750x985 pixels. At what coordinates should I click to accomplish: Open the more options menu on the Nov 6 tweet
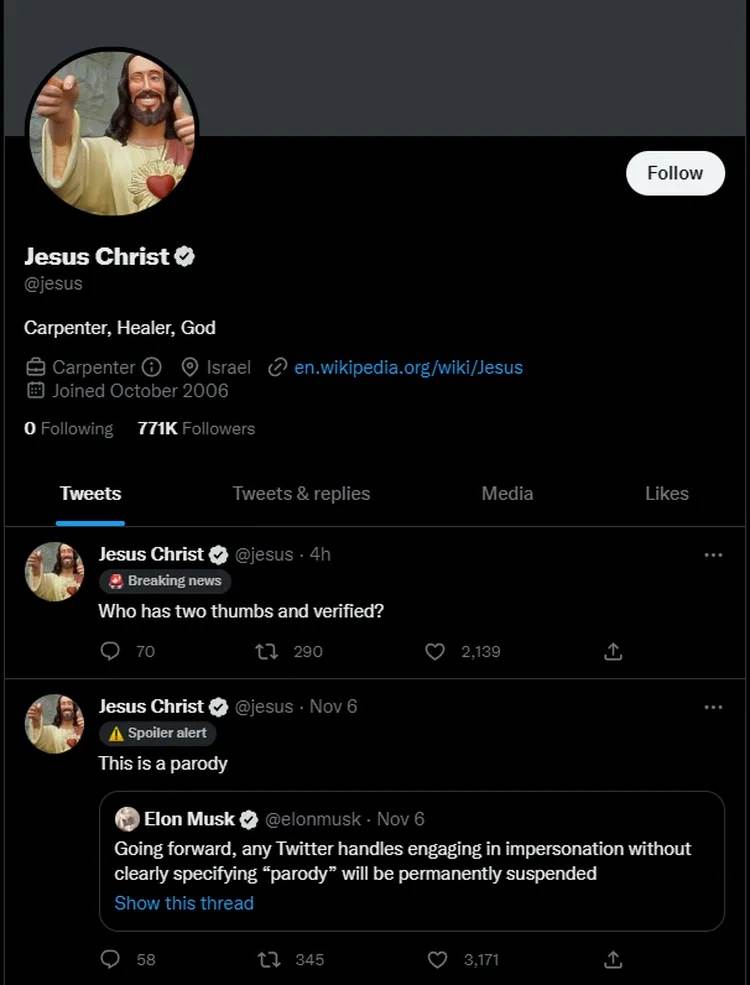point(714,706)
